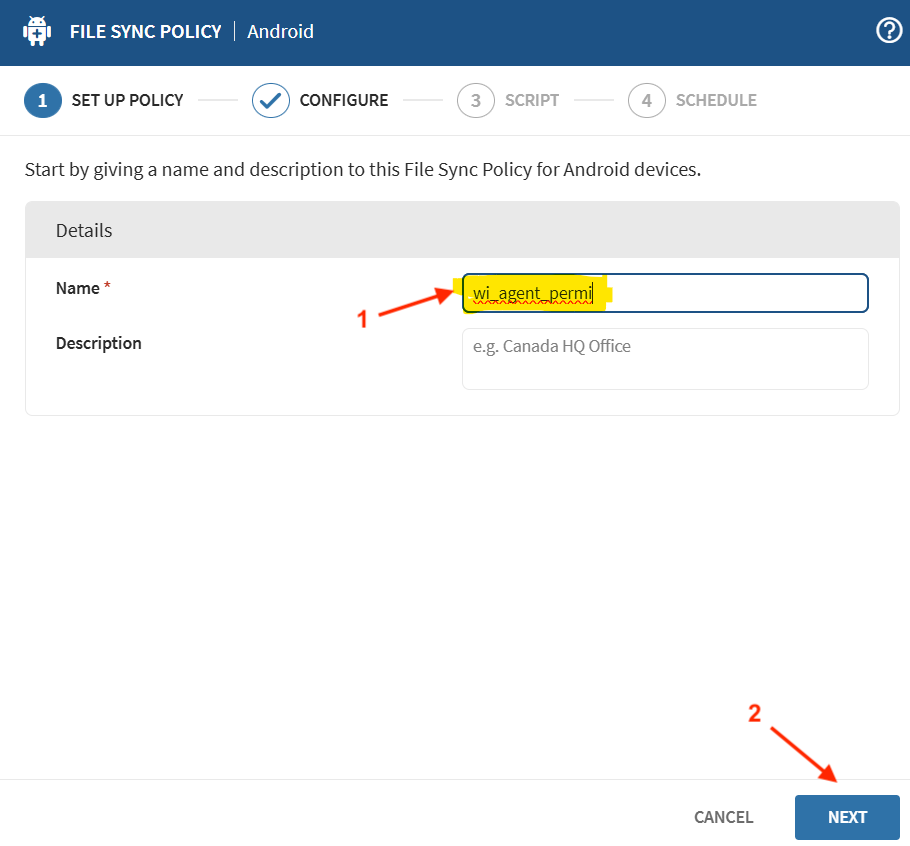Proceed with the NEXT button

[x=847, y=817]
